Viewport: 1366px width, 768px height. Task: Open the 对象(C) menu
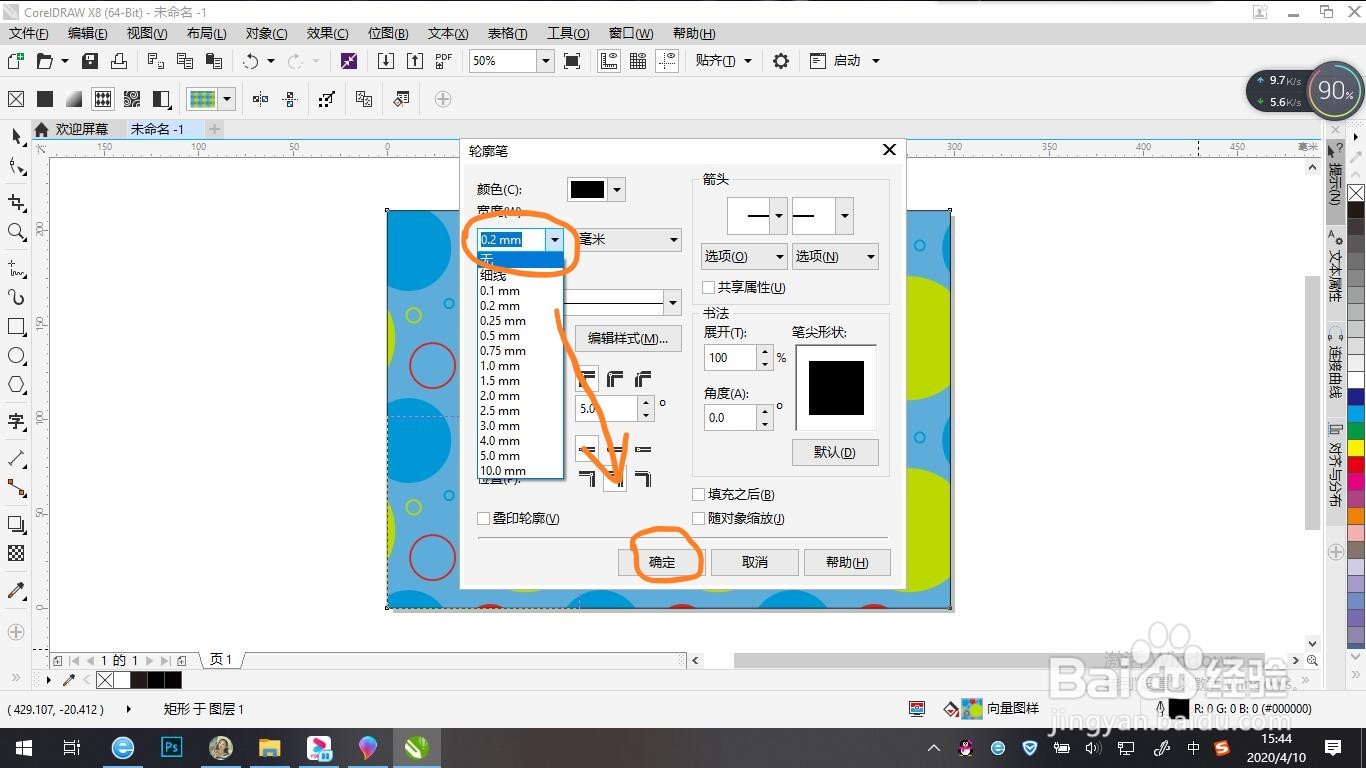(x=266, y=34)
